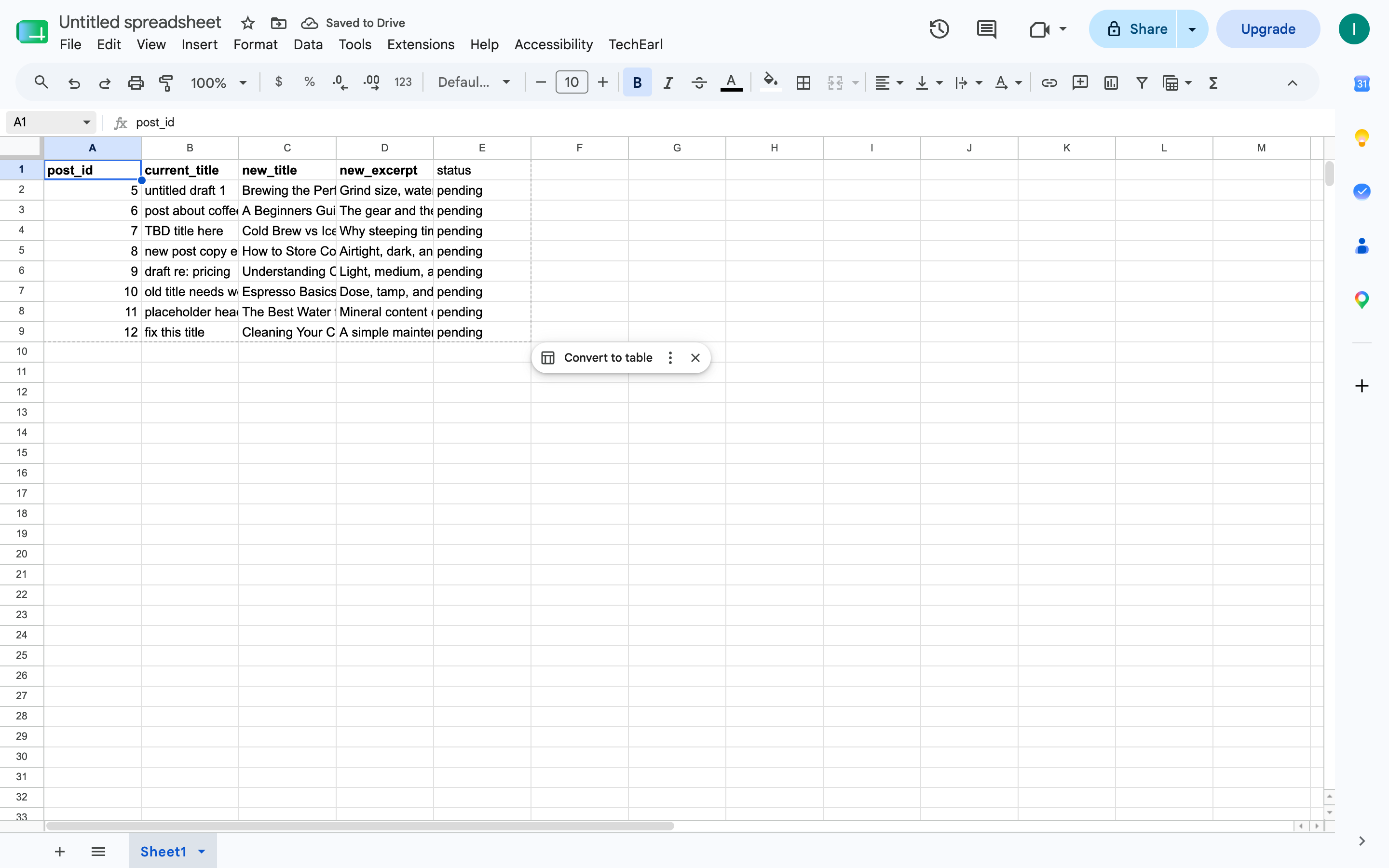Open the Insert menu
The height and width of the screenshot is (868, 1389).
click(x=199, y=44)
